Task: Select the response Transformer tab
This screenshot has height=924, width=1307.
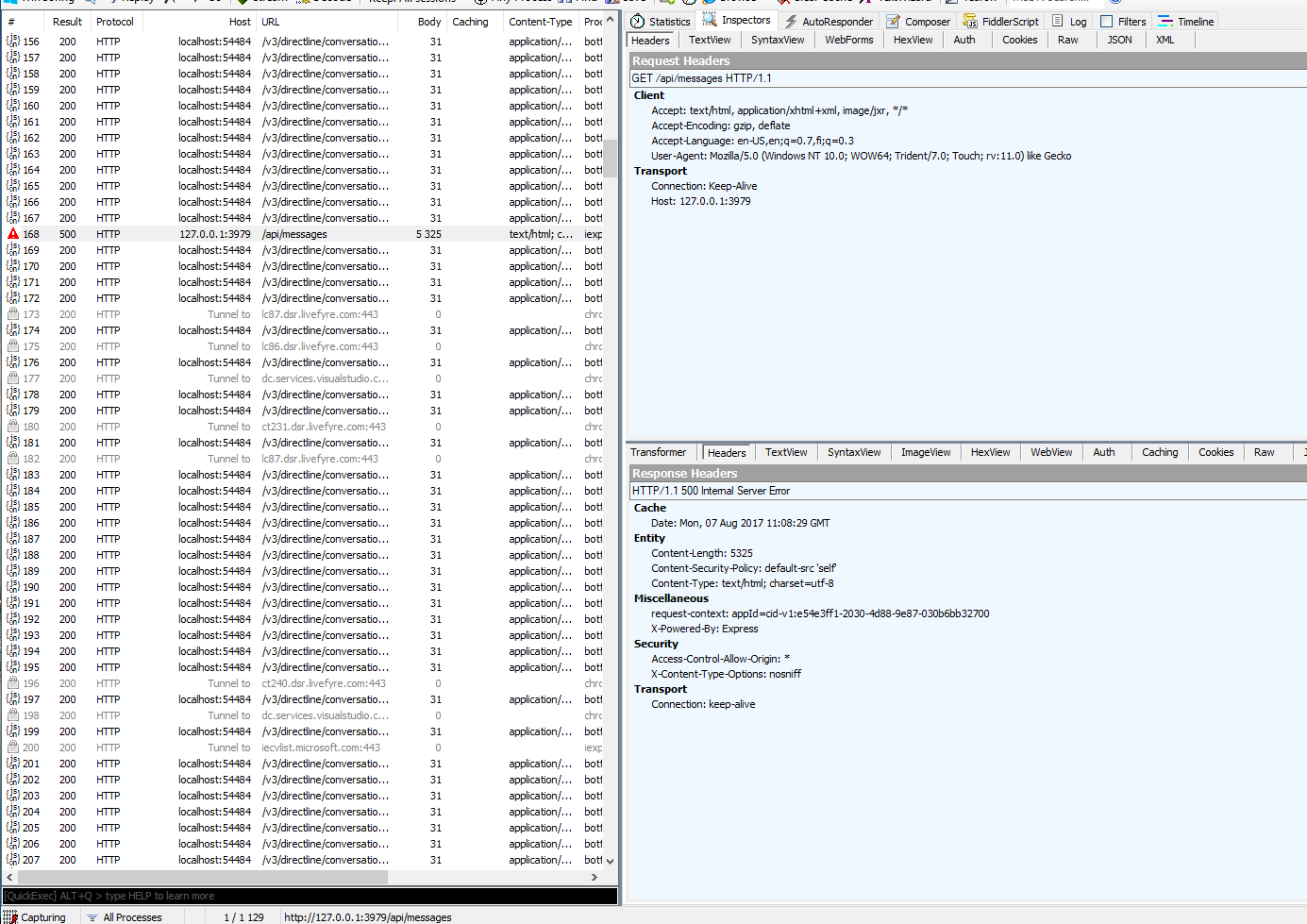Action: 659,452
